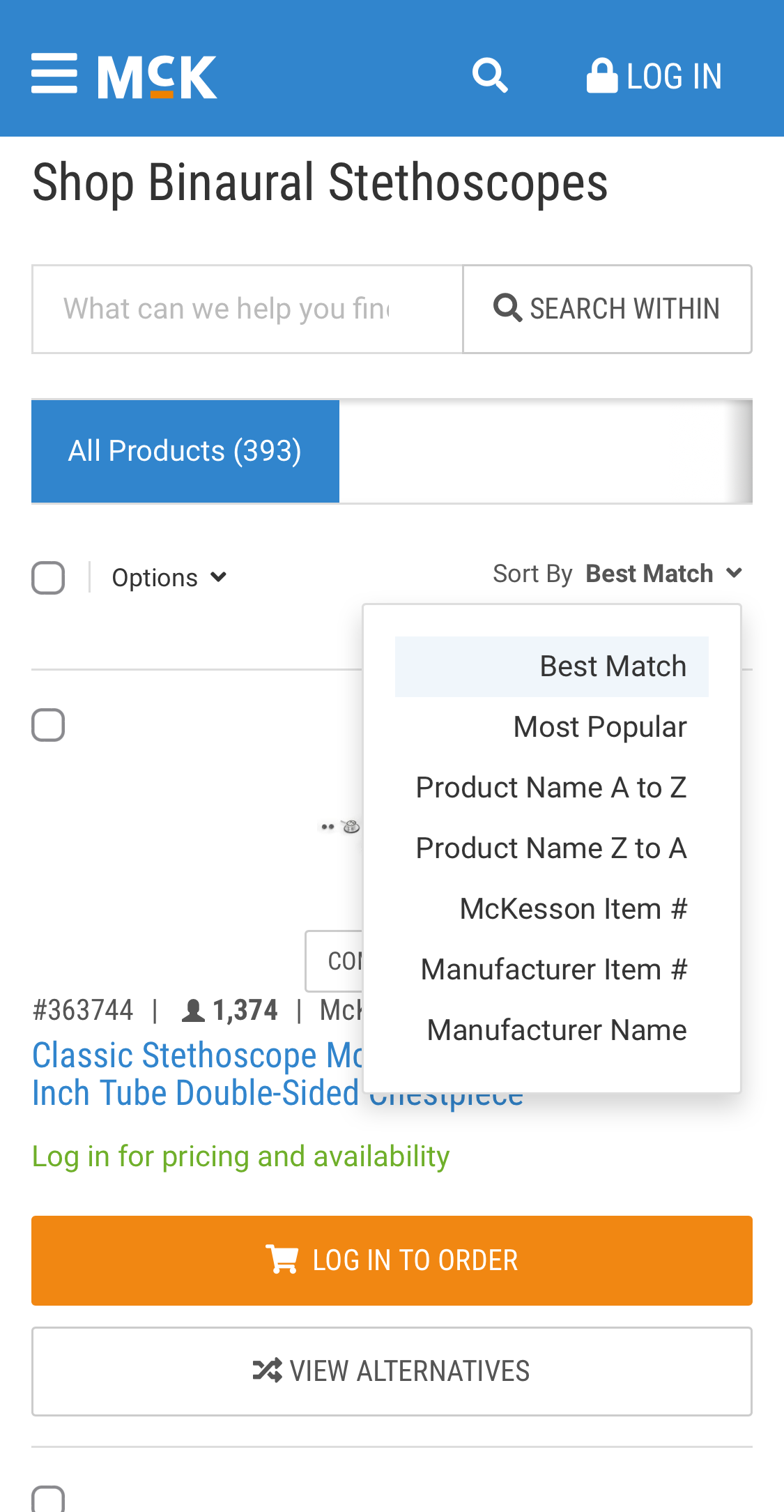Type in the What can we help field
Image resolution: width=784 pixels, height=1512 pixels.
(x=244, y=308)
